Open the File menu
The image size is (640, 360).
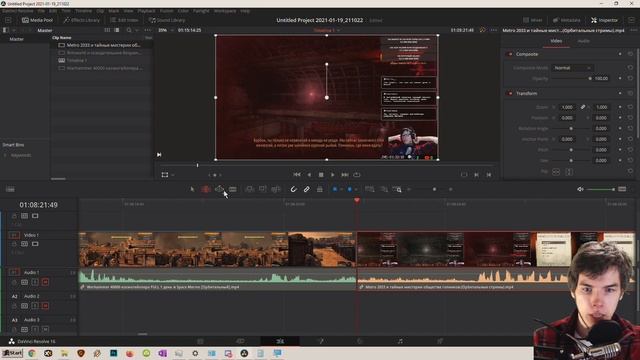41,11
